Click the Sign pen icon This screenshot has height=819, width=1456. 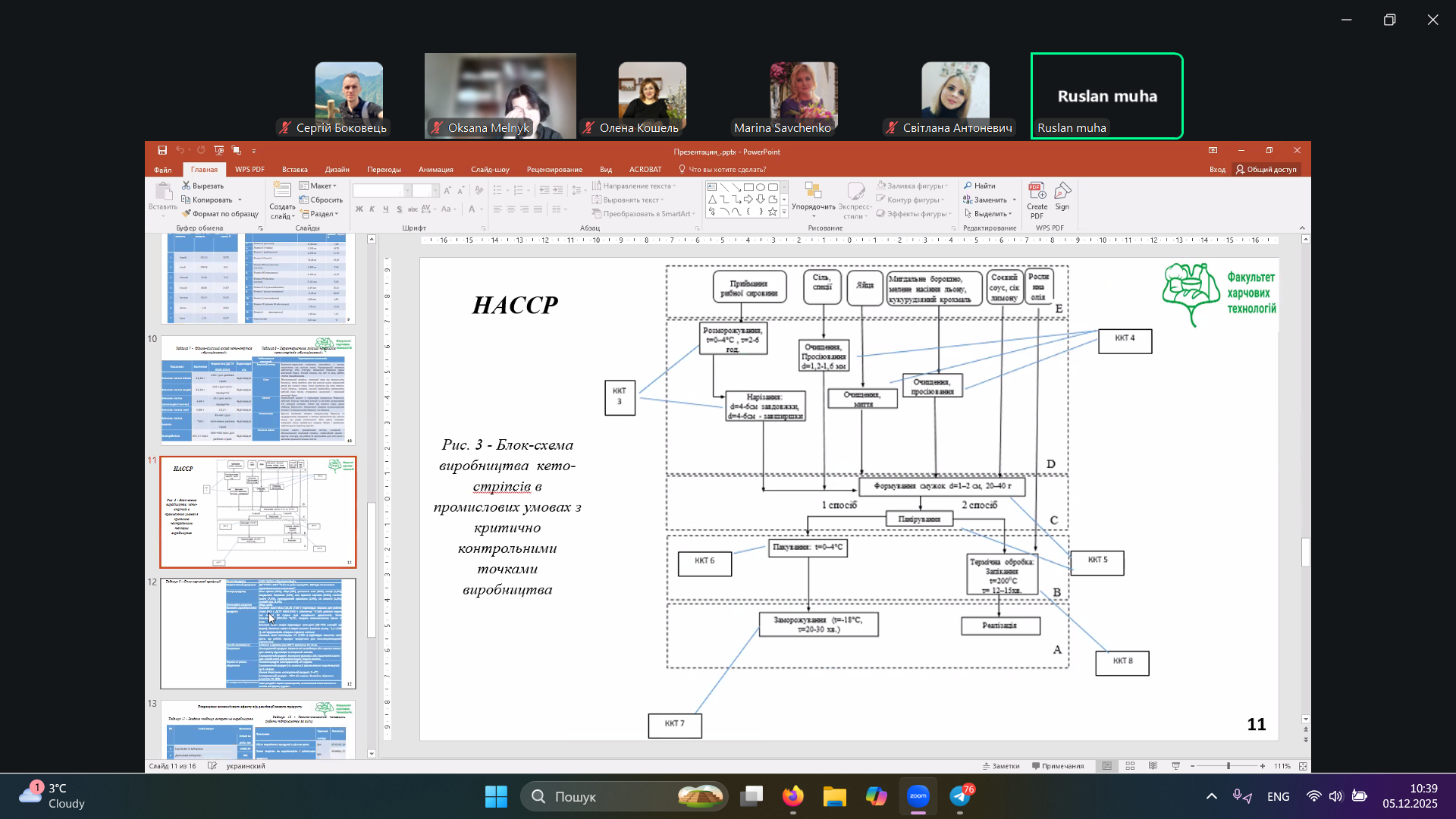point(1062,191)
